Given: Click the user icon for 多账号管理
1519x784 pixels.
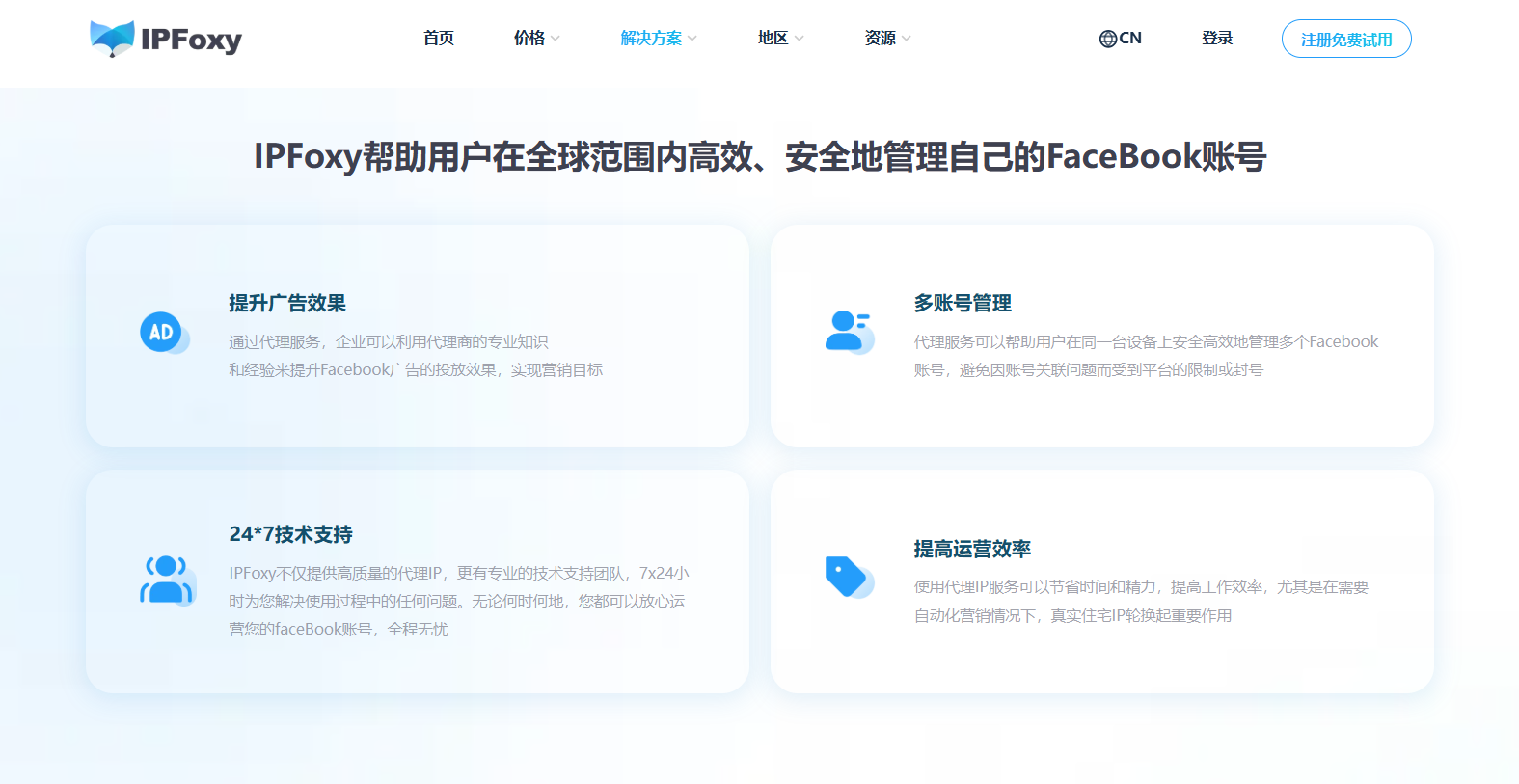Looking at the screenshot, I should pyautogui.click(x=849, y=332).
